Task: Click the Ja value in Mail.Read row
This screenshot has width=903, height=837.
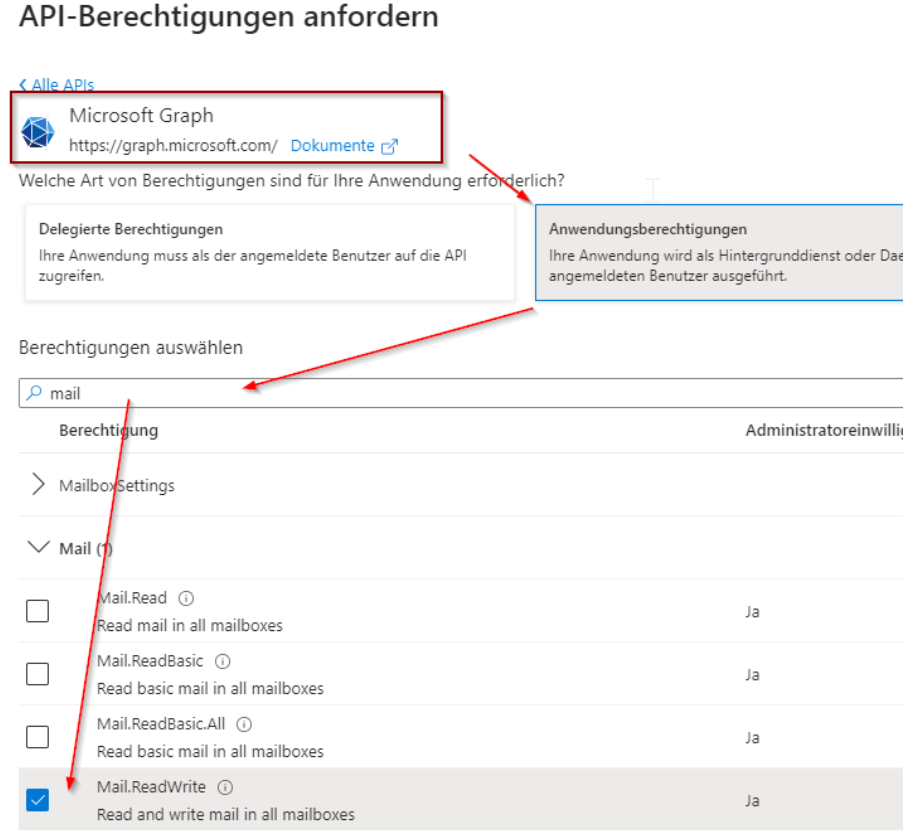Action: pos(752,612)
